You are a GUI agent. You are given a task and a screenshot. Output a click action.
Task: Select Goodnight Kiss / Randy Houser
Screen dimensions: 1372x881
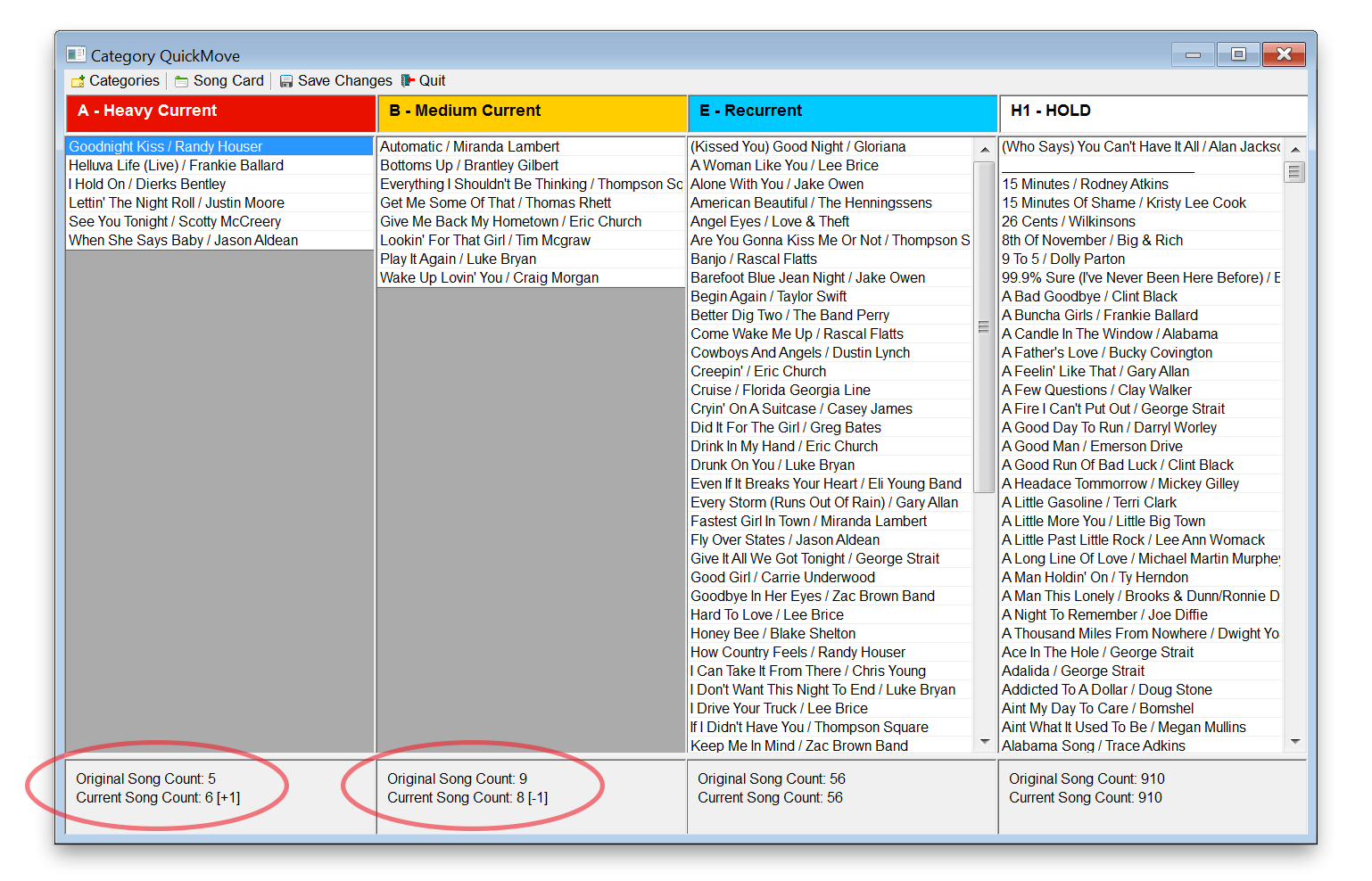click(x=166, y=146)
